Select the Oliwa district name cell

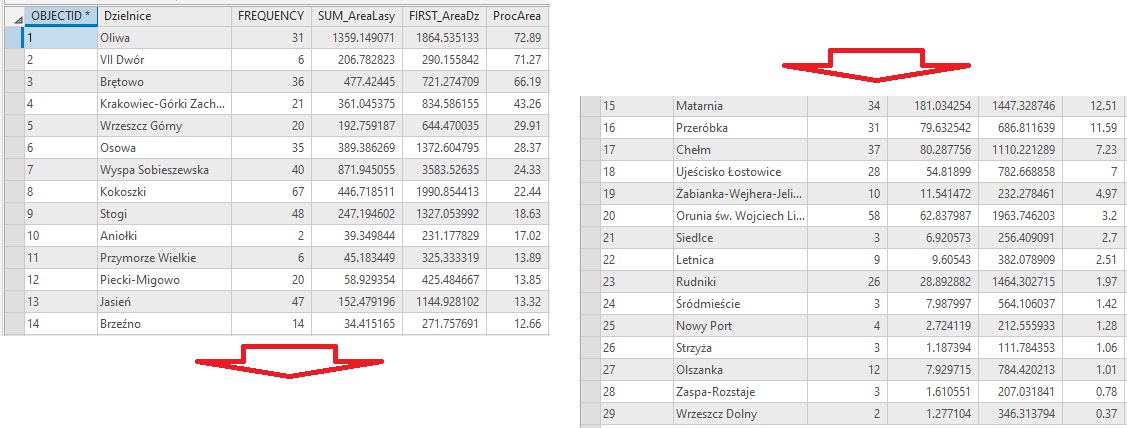(163, 37)
